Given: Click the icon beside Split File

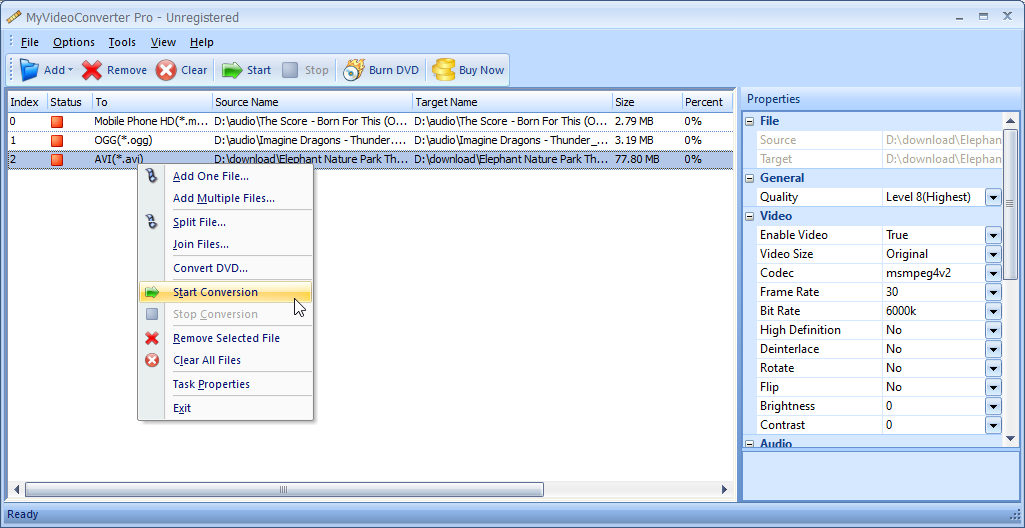Looking at the screenshot, I should [x=152, y=222].
